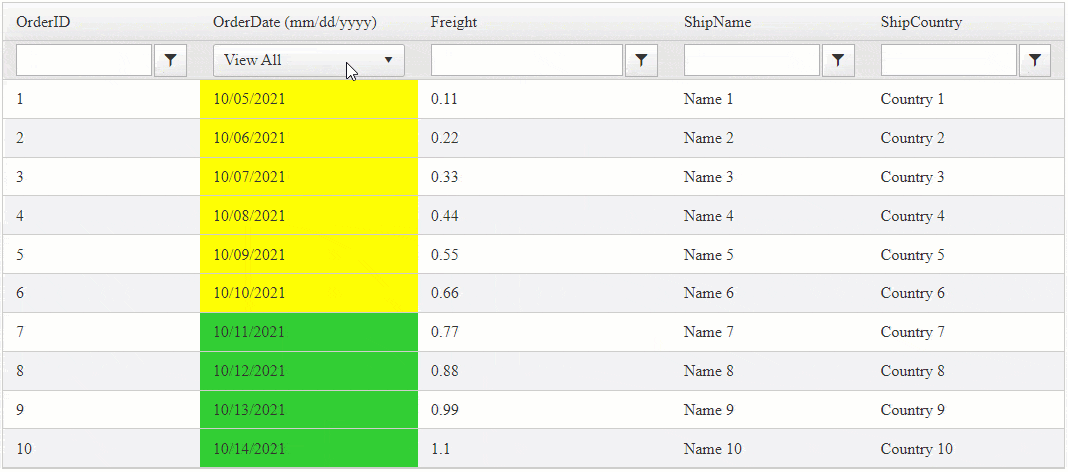Select the yellow 10/05/2021 date cell
Viewport: 1068px width, 472px height.
(309, 99)
